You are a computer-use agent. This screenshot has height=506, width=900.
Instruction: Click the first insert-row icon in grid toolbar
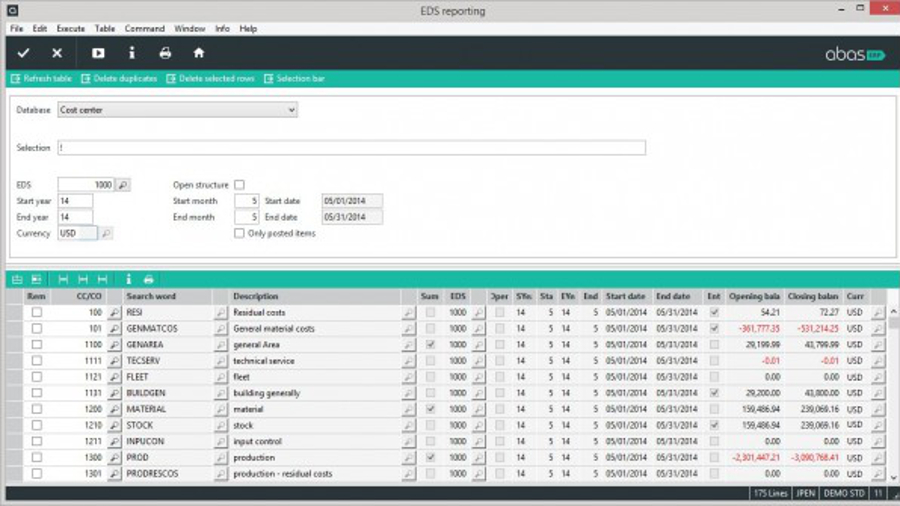tap(17, 279)
